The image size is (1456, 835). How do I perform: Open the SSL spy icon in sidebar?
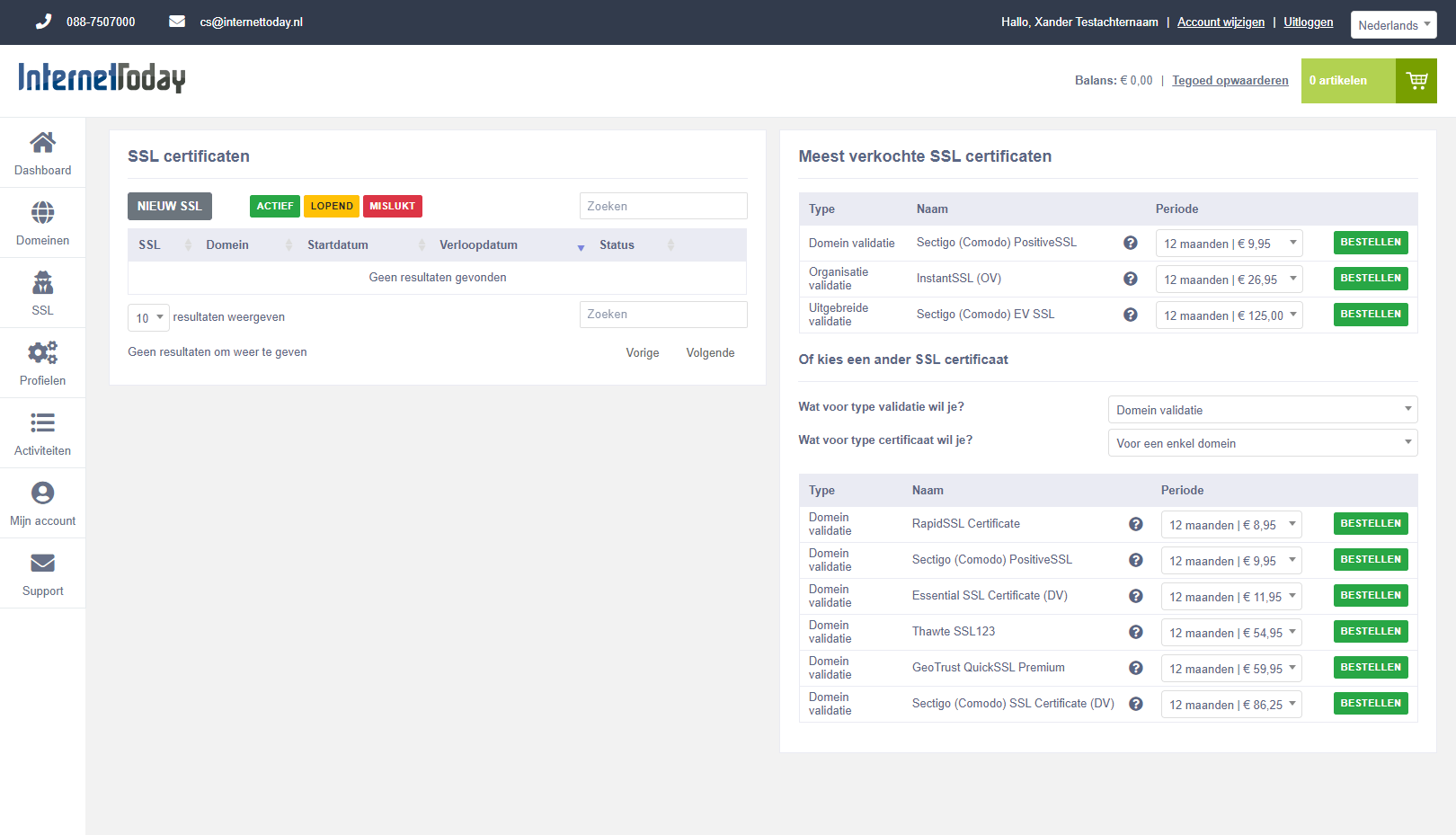pos(42,282)
